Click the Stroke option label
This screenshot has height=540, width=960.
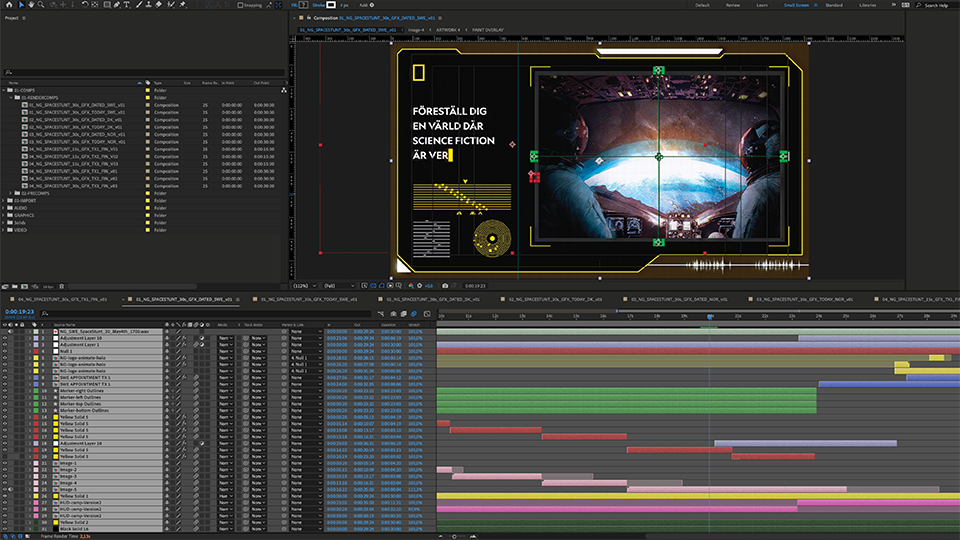(x=318, y=5)
